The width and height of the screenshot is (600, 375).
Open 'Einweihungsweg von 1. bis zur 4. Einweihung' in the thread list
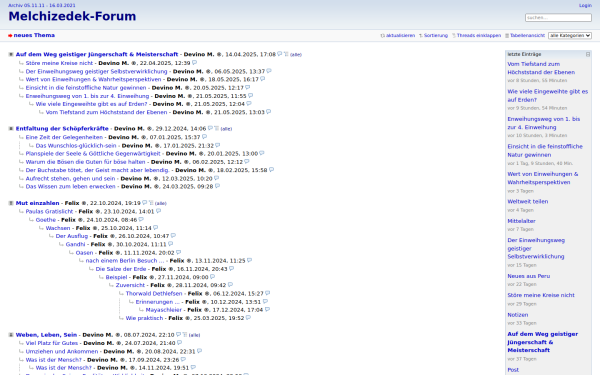tap(87, 96)
